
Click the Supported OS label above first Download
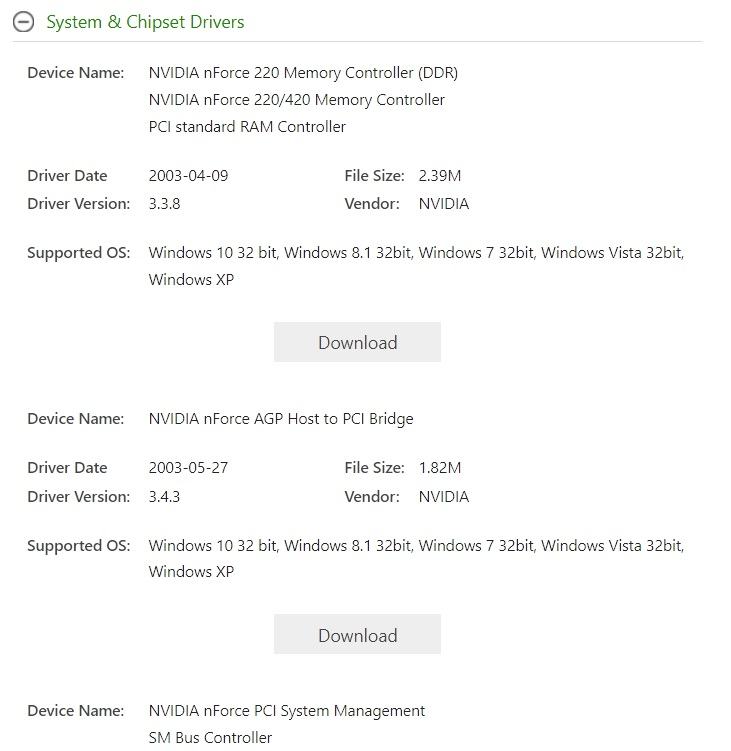coord(78,253)
